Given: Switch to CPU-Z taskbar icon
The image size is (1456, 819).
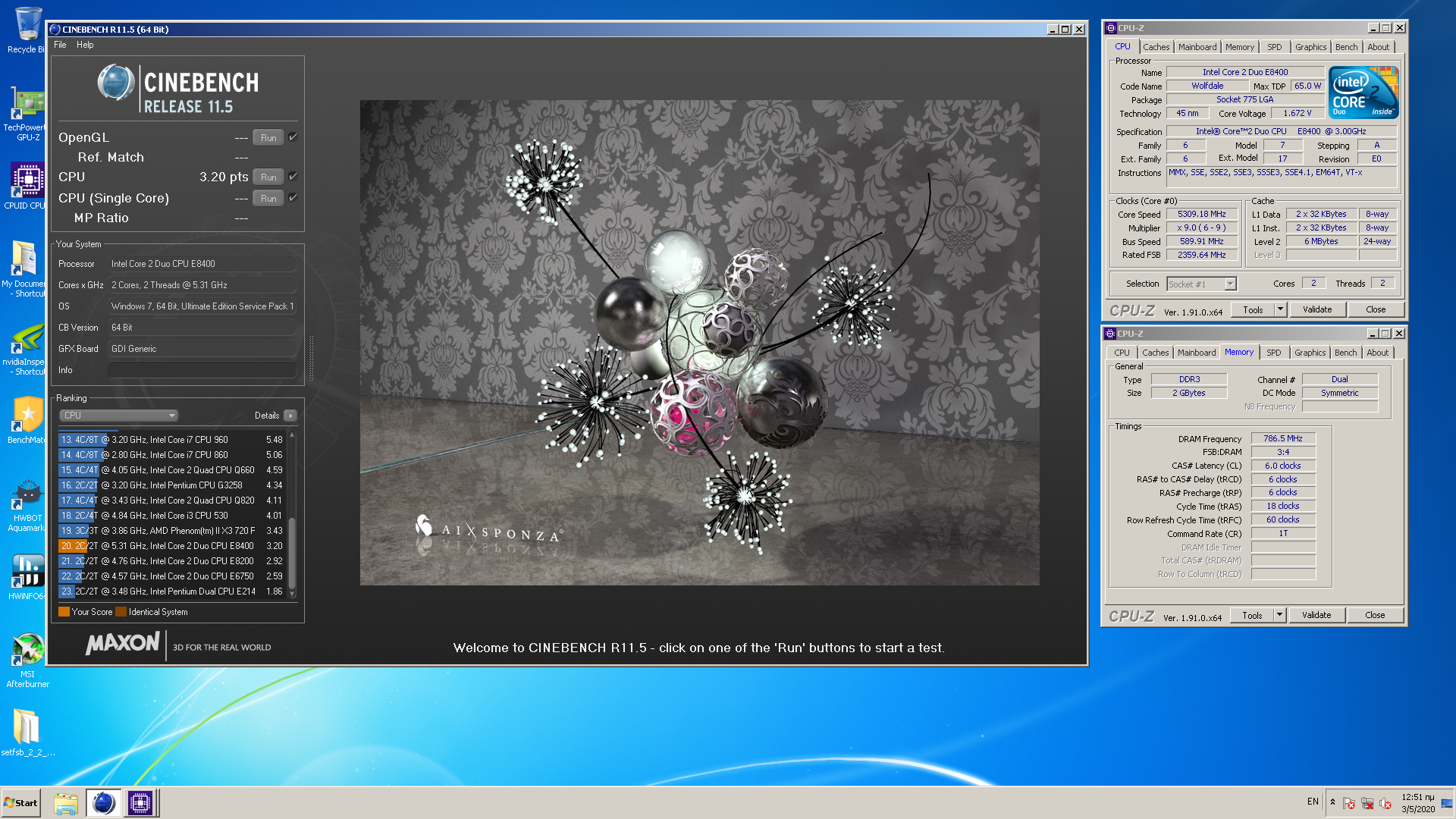Looking at the screenshot, I should [x=140, y=803].
